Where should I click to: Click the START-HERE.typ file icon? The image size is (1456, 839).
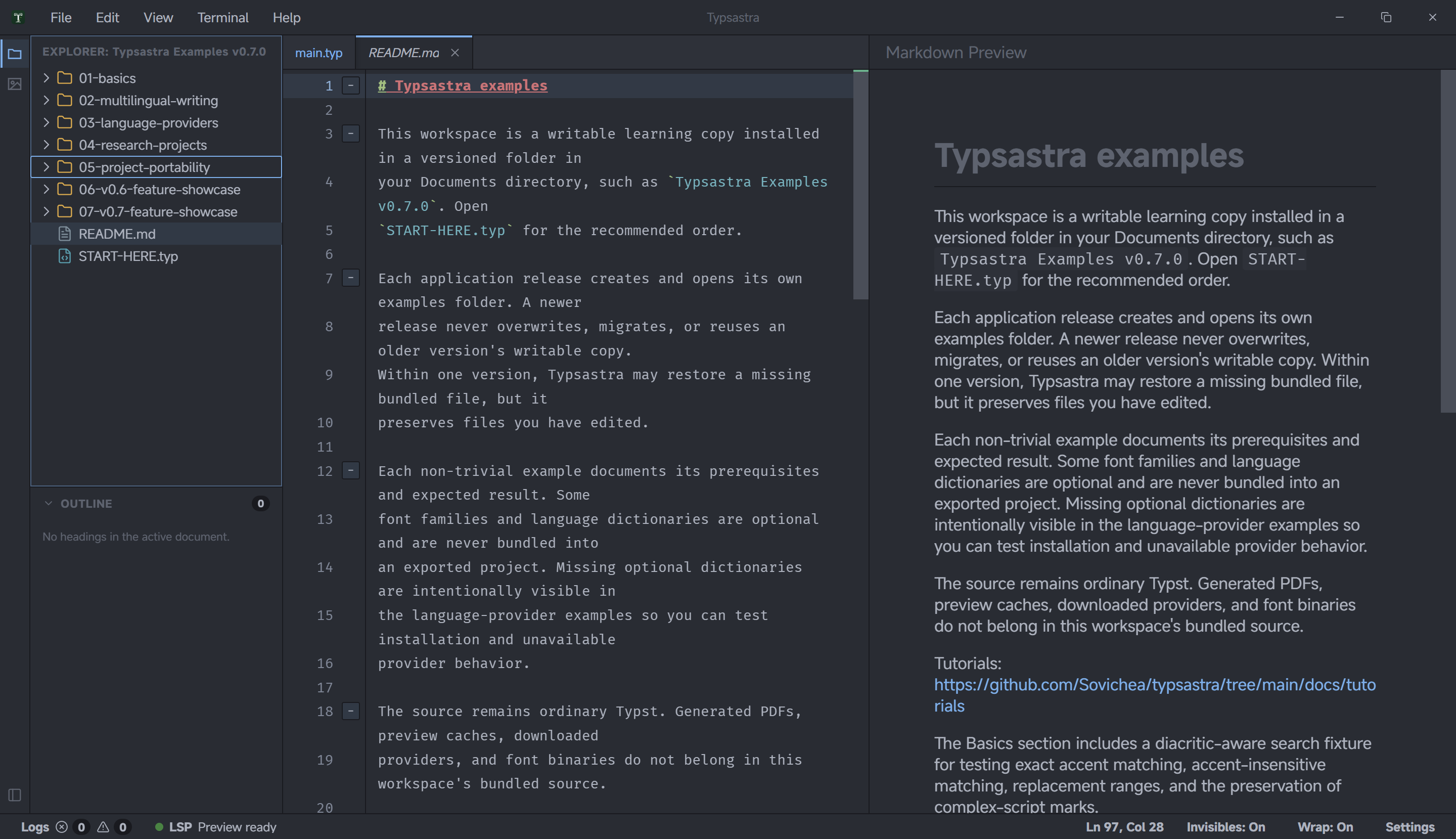[65, 256]
